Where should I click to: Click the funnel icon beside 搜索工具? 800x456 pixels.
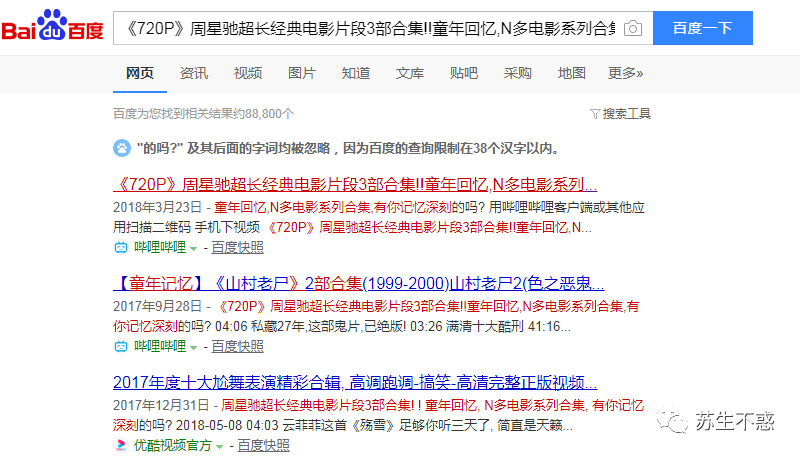point(595,114)
